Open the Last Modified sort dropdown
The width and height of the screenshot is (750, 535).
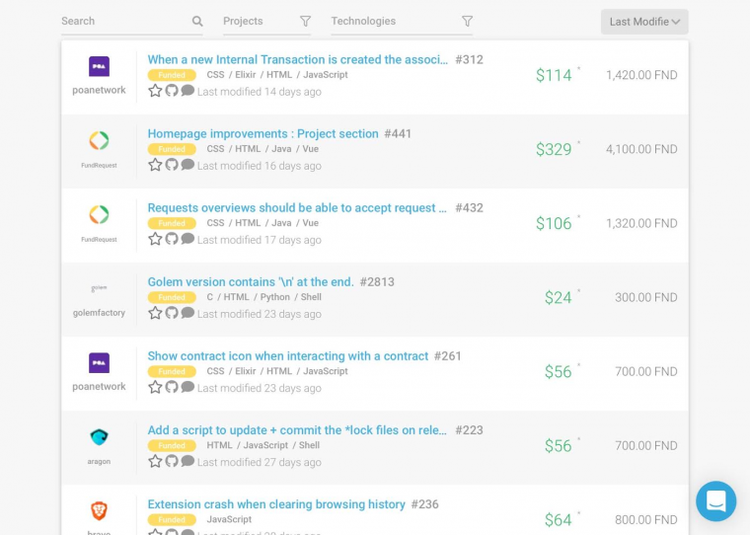click(644, 22)
